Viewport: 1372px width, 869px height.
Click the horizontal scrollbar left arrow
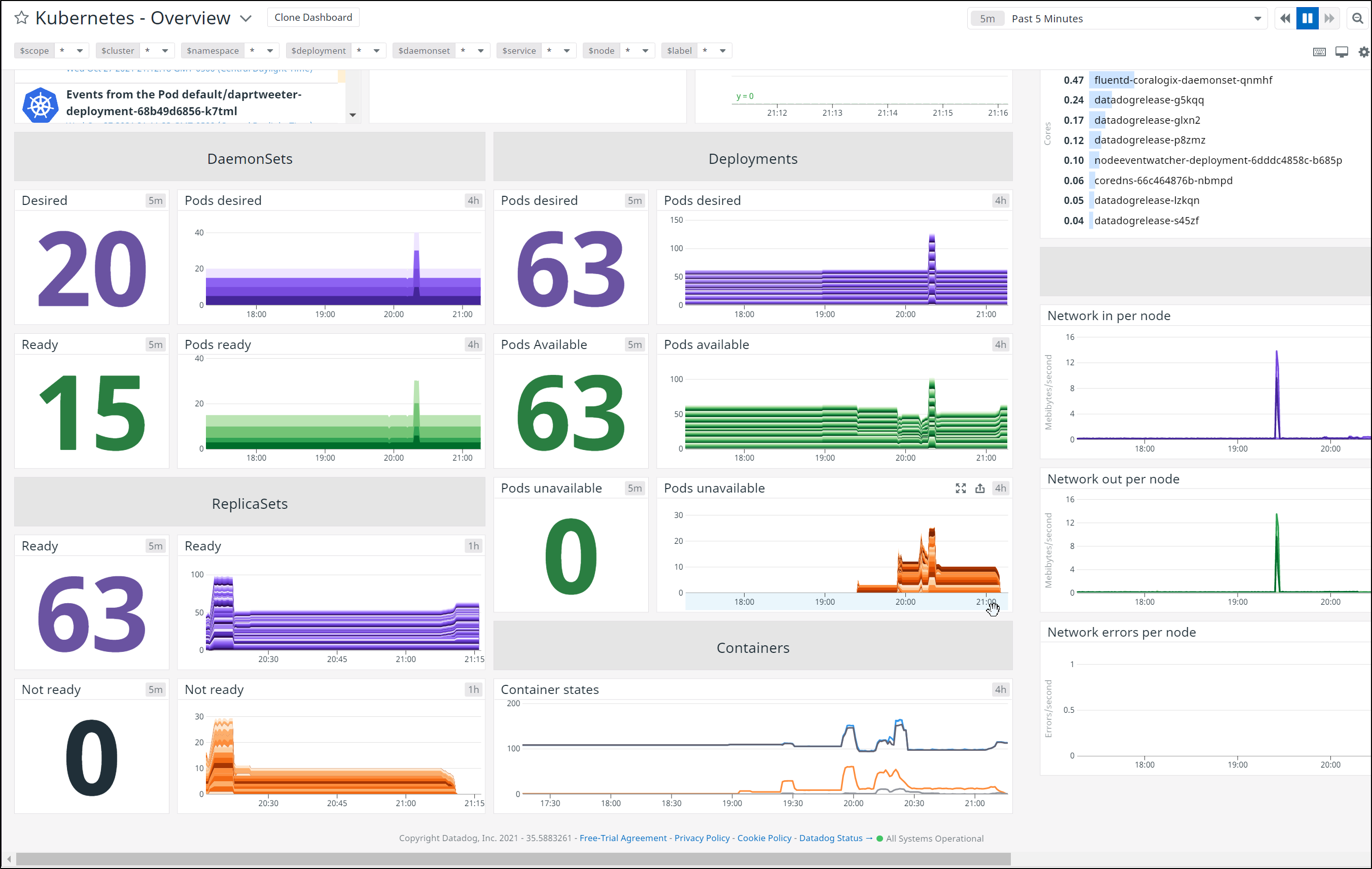point(9,858)
